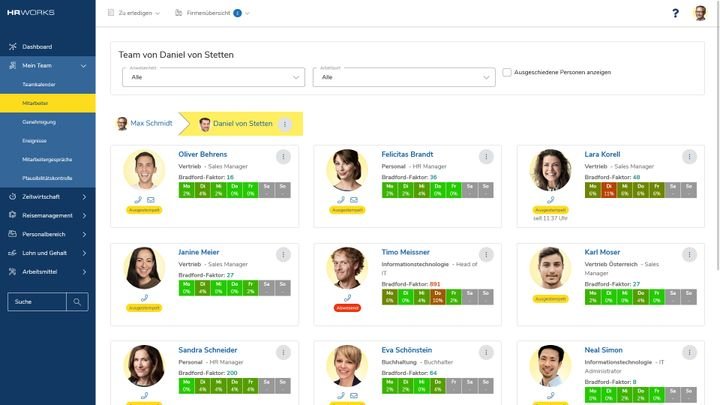Open the Zu erledigen dropdown
The width and height of the screenshot is (720, 405).
point(134,13)
